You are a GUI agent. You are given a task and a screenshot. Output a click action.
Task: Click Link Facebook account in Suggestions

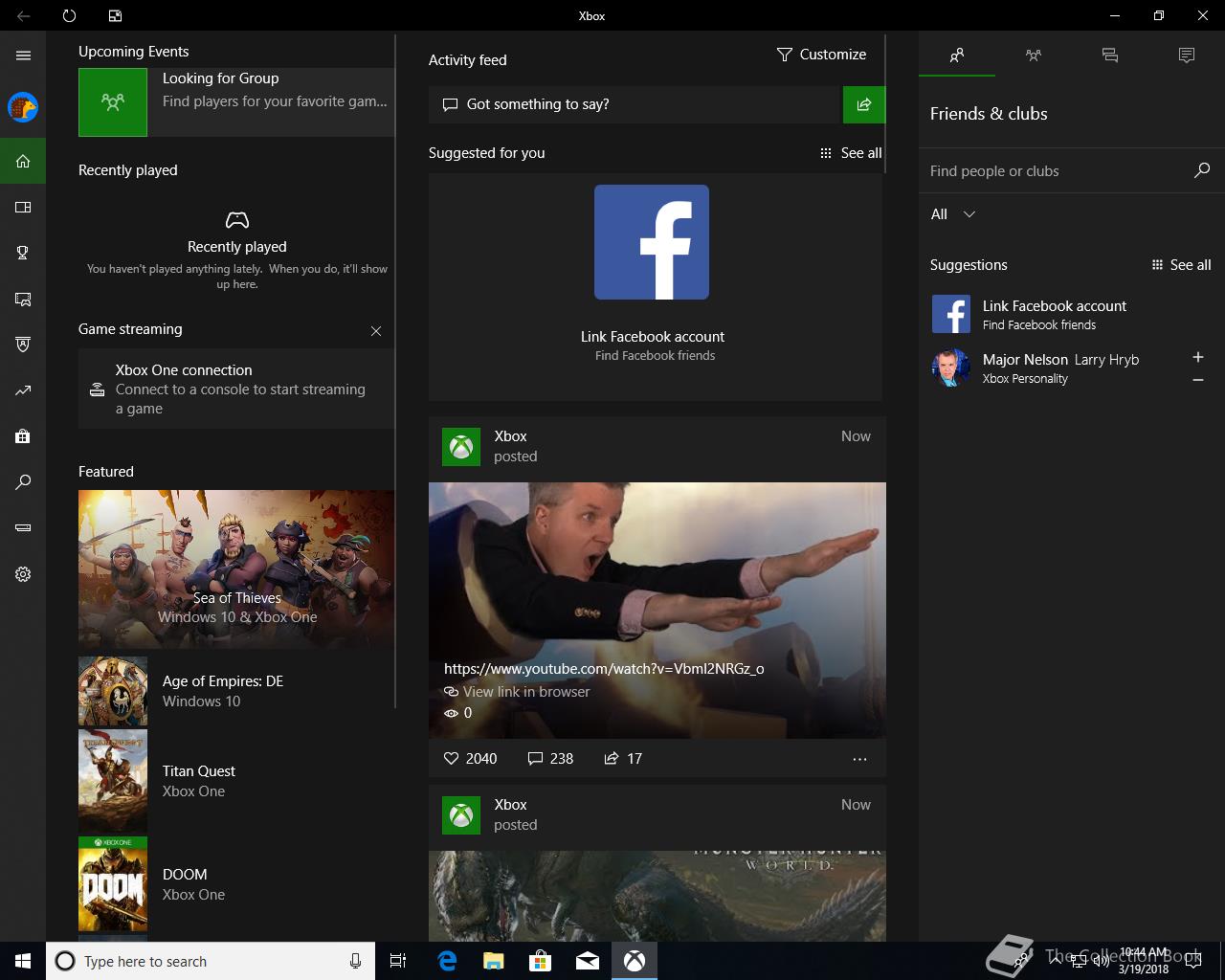coord(1054,306)
